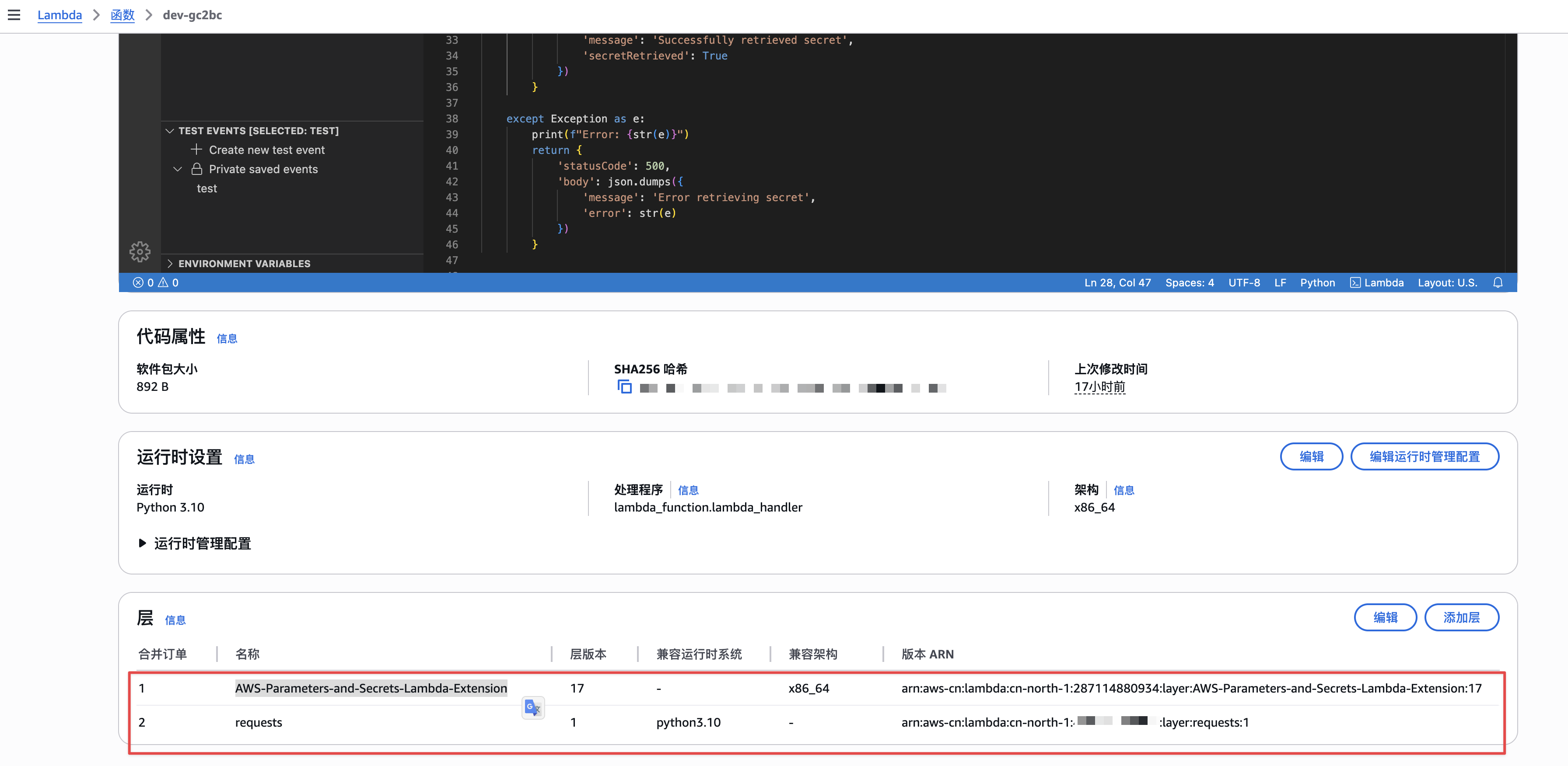Image resolution: width=1568 pixels, height=766 pixels.
Task: Open the 函数 breadcrumb link
Action: [x=122, y=15]
